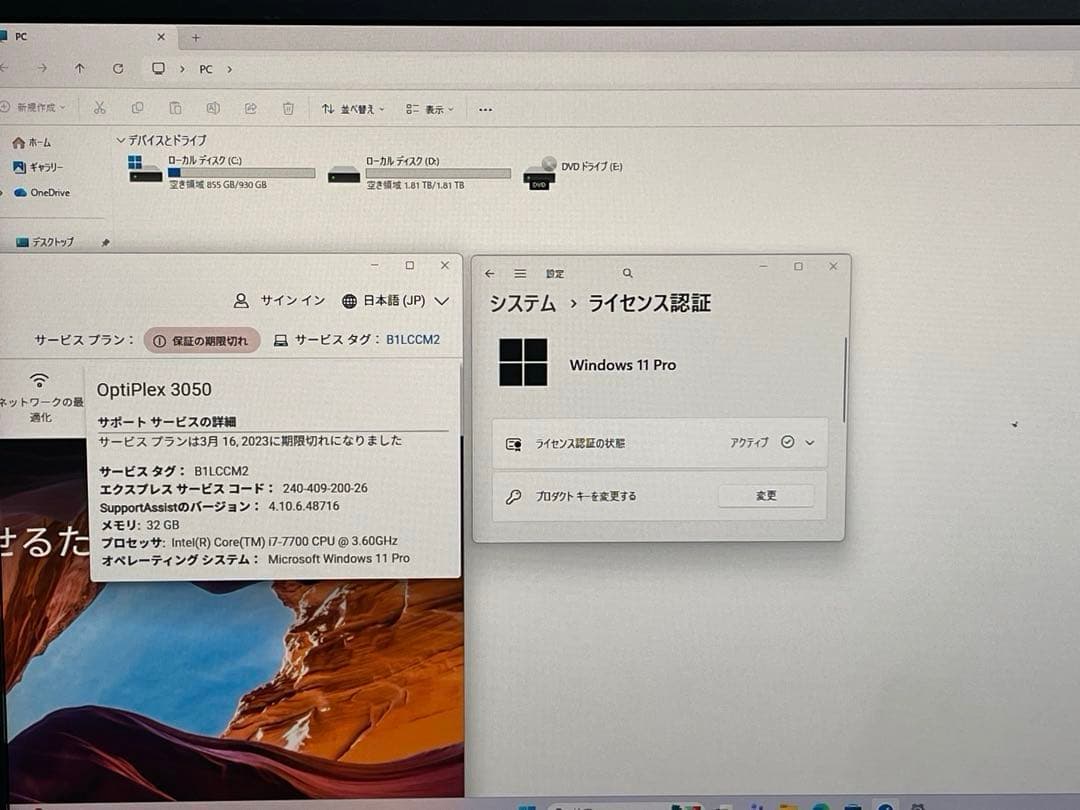The height and width of the screenshot is (810, 1080).
Task: Click the chevron after PC in address bar
Action: (229, 69)
